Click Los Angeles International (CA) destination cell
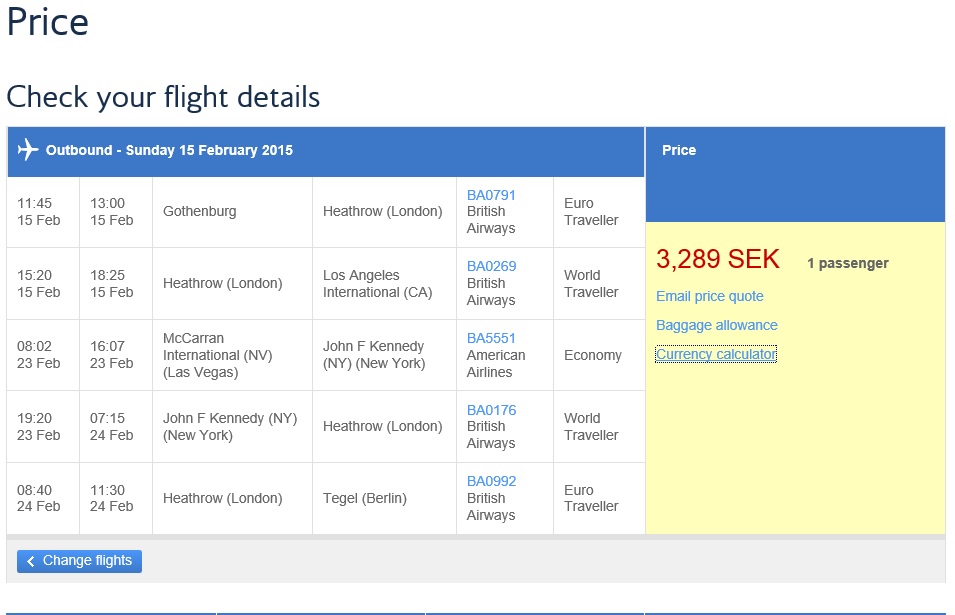The image size is (955, 615). 384,284
